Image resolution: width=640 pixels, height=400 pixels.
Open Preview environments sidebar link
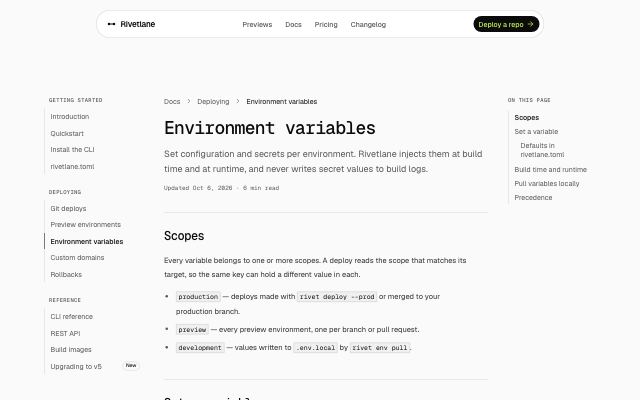[x=86, y=225]
